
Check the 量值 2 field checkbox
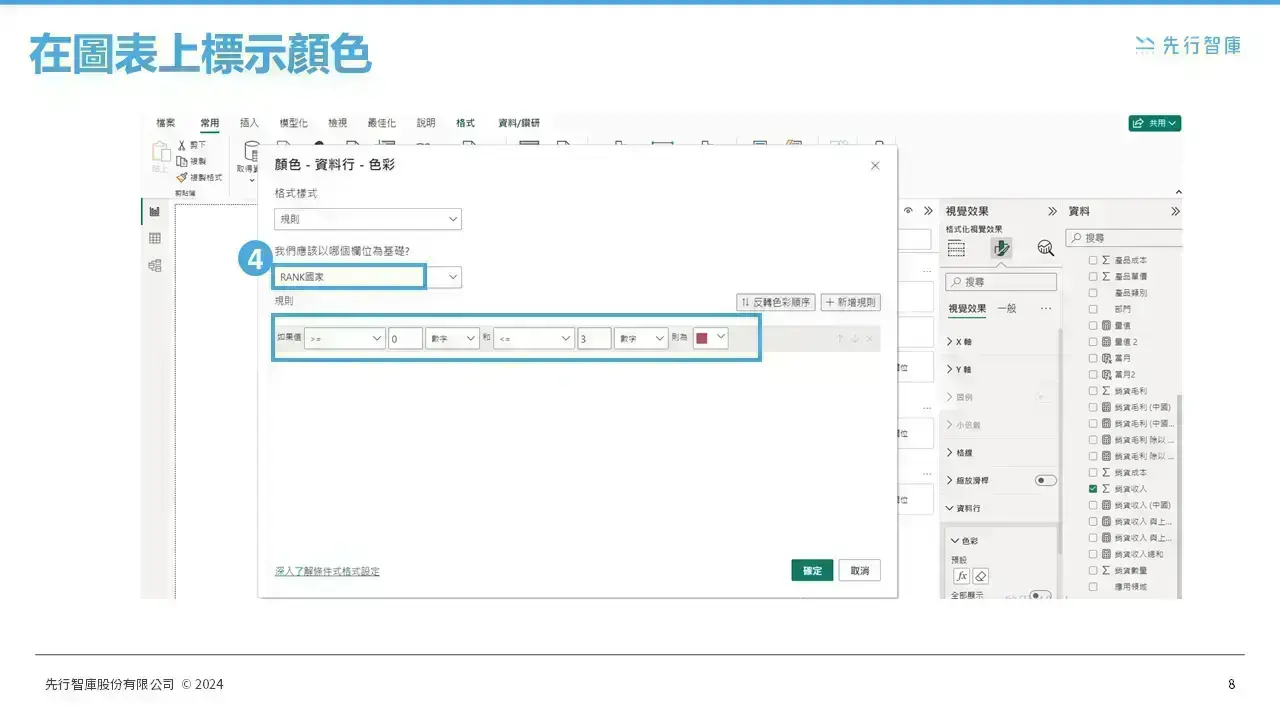click(1093, 342)
